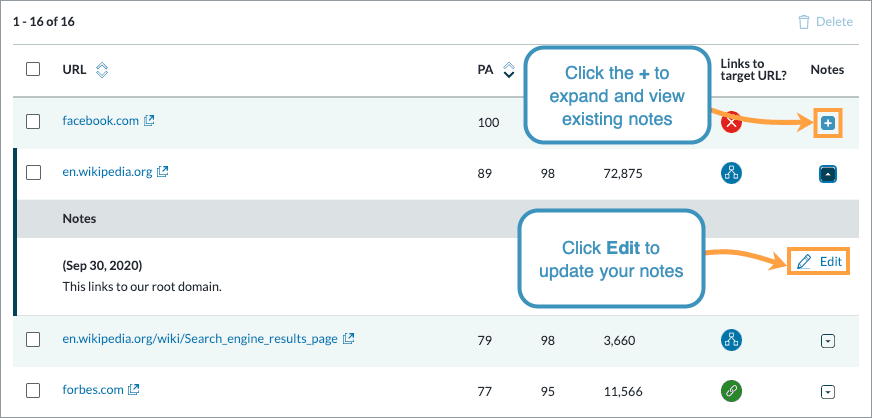872x418 pixels.
Task: Expand notes dropdown for forbes.com row
Action: [x=827, y=391]
